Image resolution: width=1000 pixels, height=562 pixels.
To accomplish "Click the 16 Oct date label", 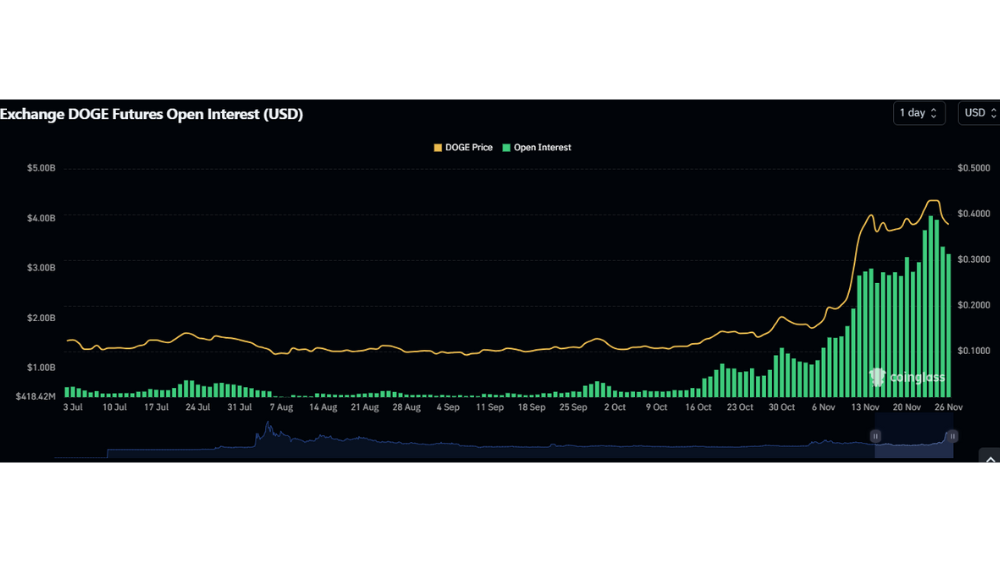I will click(698, 407).
